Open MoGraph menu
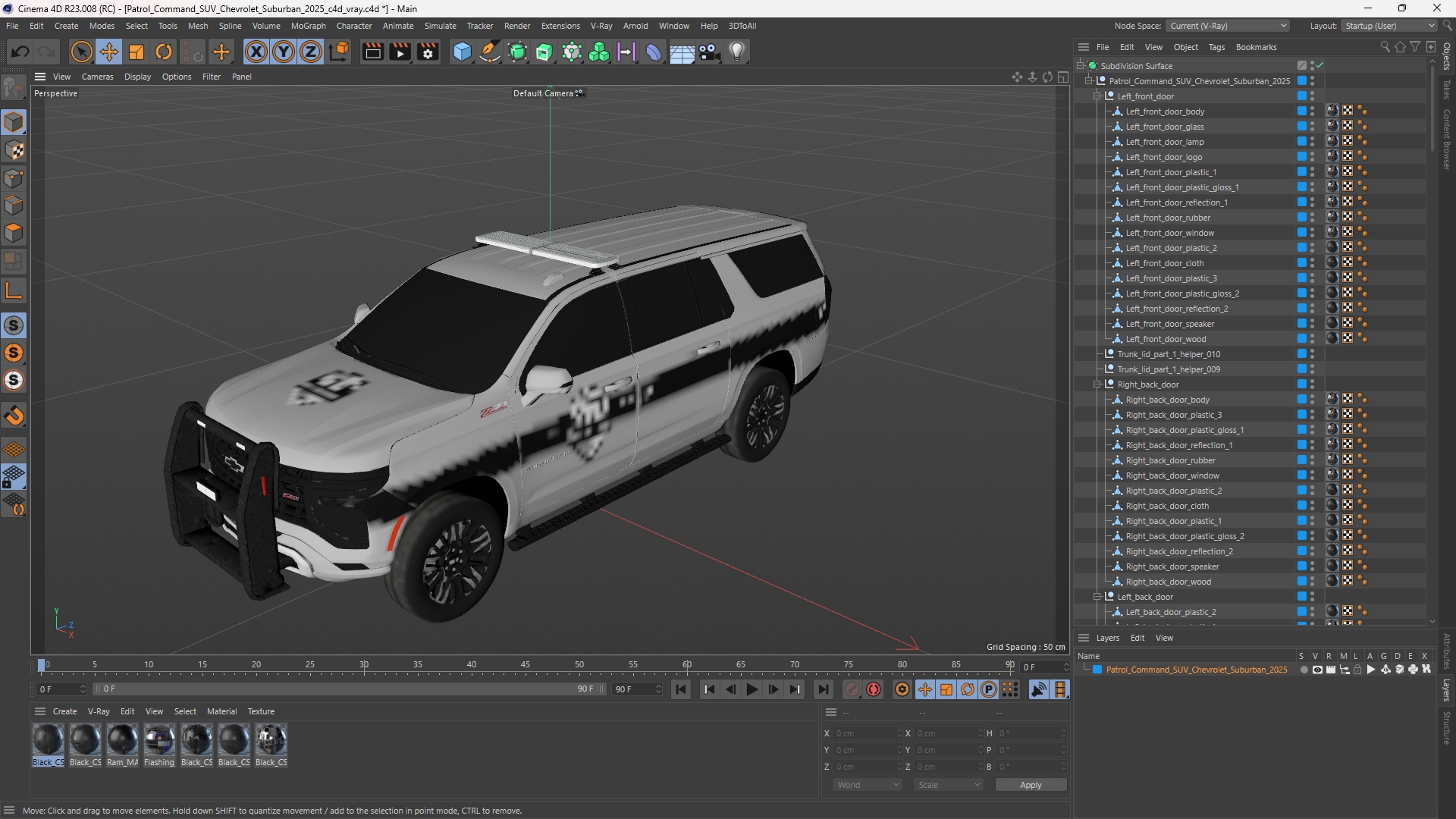Image resolution: width=1456 pixels, height=819 pixels. [308, 26]
